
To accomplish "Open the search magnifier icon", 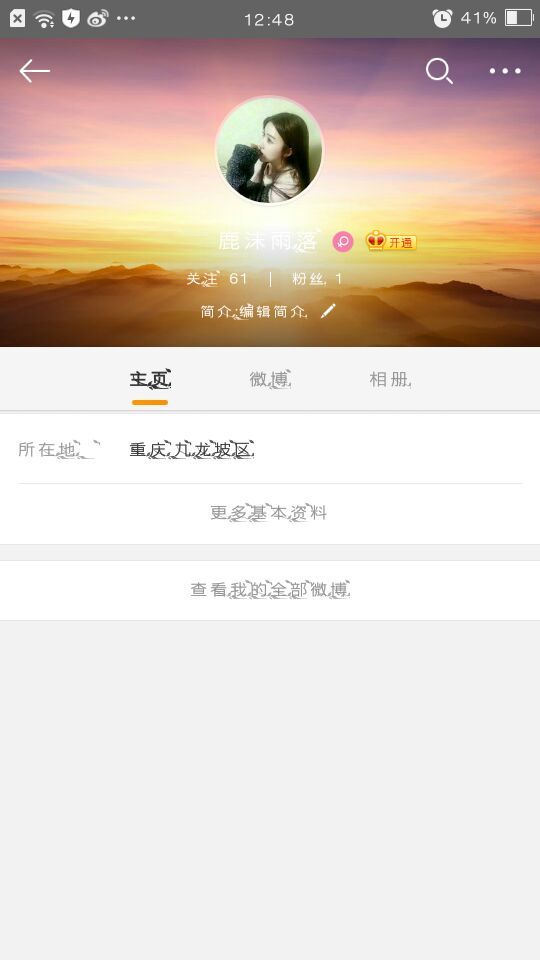I will click(x=439, y=71).
